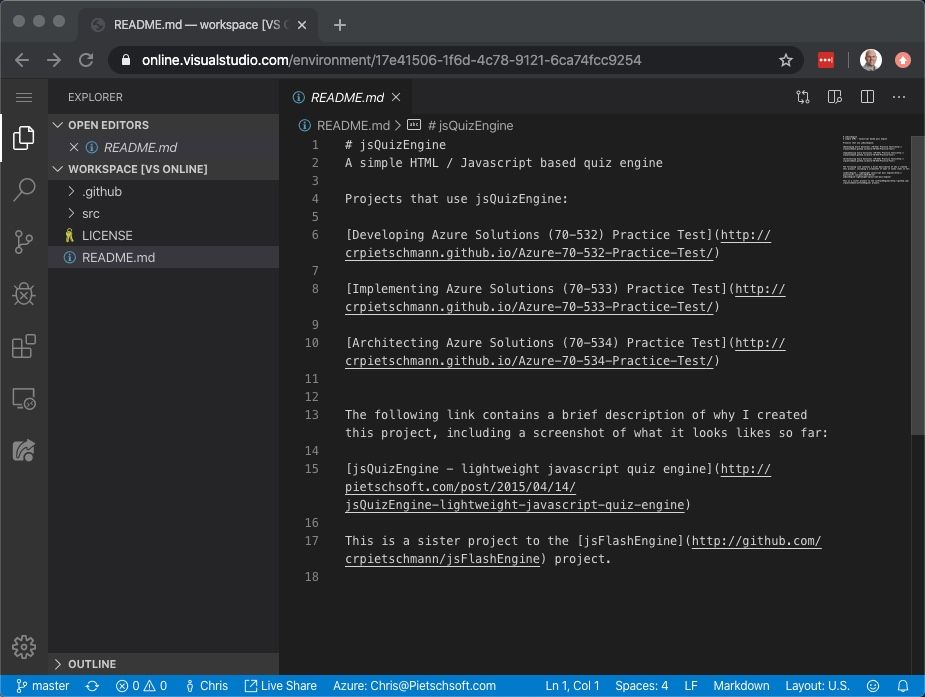Bookmark this page with the star
925x697 pixels.
[785, 60]
